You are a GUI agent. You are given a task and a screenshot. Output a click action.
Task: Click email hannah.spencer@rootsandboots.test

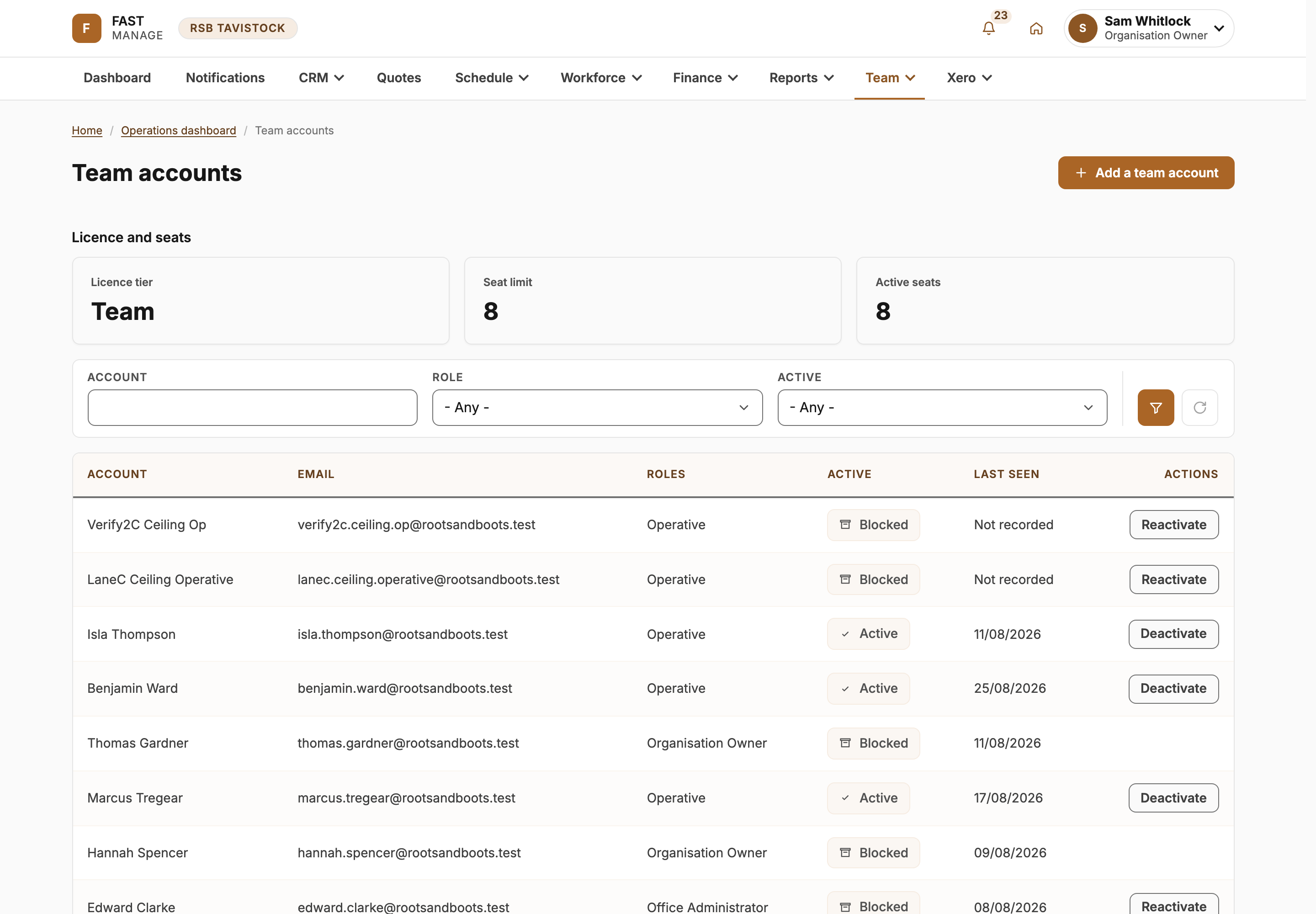[x=409, y=853]
